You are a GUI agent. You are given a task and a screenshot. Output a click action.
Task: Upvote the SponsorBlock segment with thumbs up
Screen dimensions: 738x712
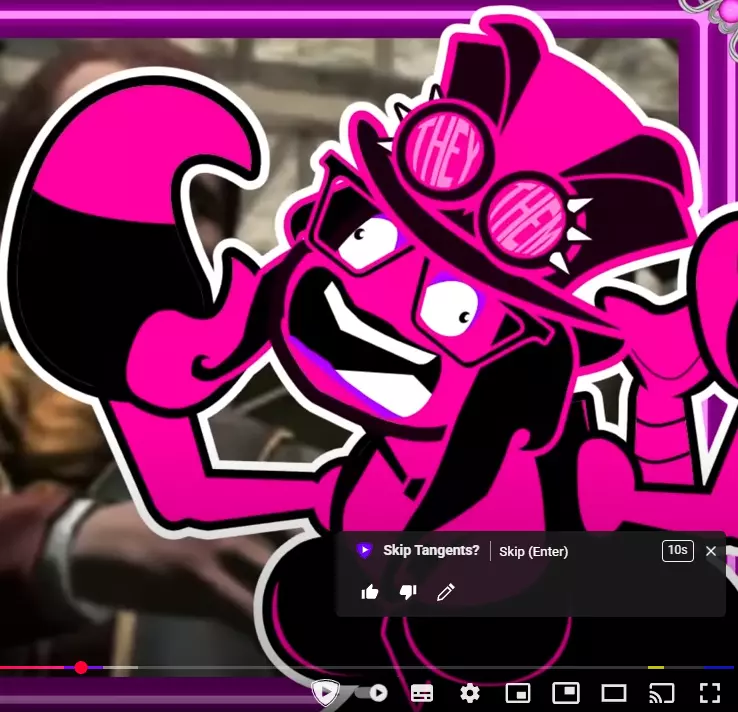tap(370, 592)
